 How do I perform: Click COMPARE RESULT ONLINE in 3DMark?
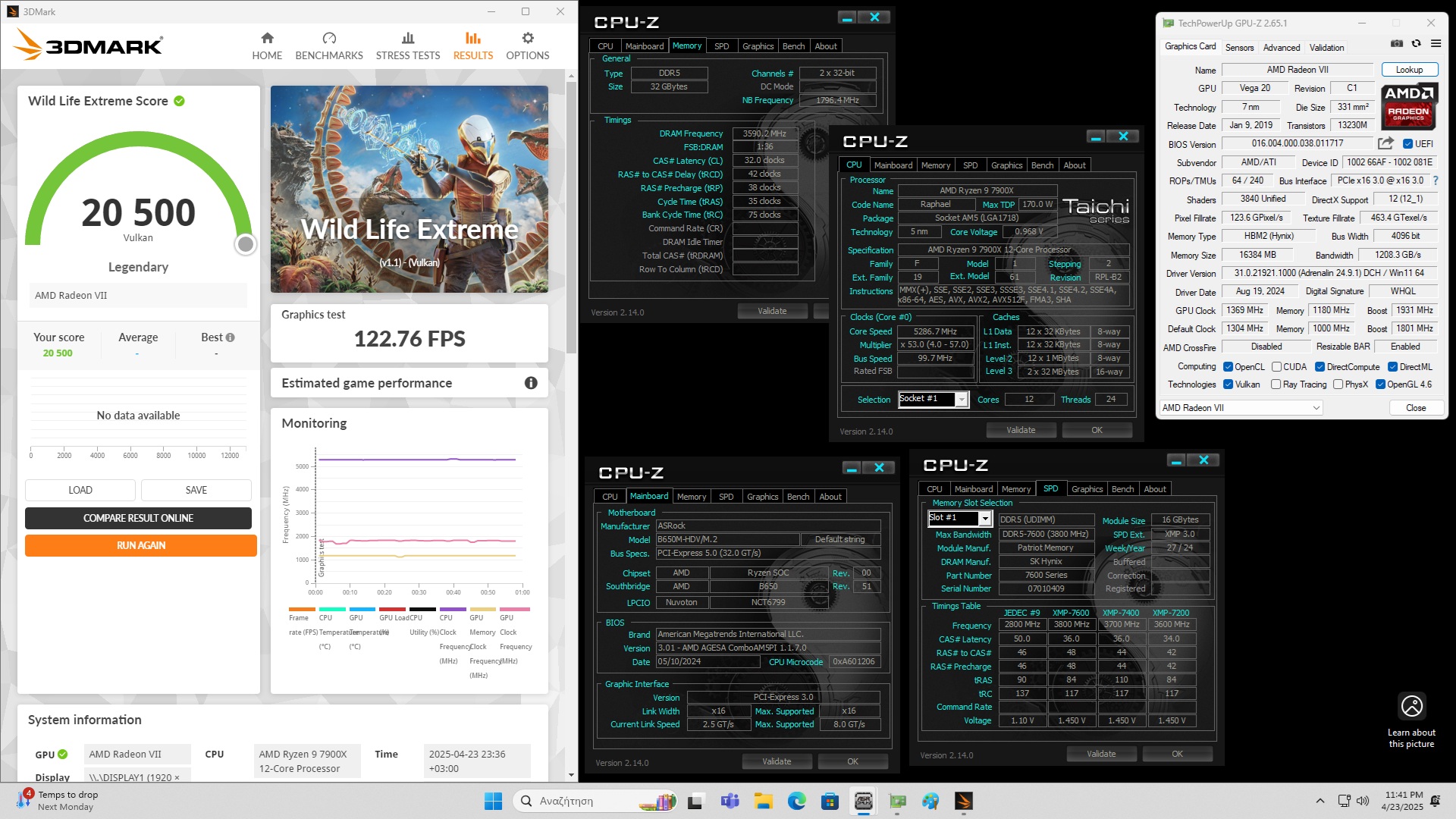pos(138,518)
